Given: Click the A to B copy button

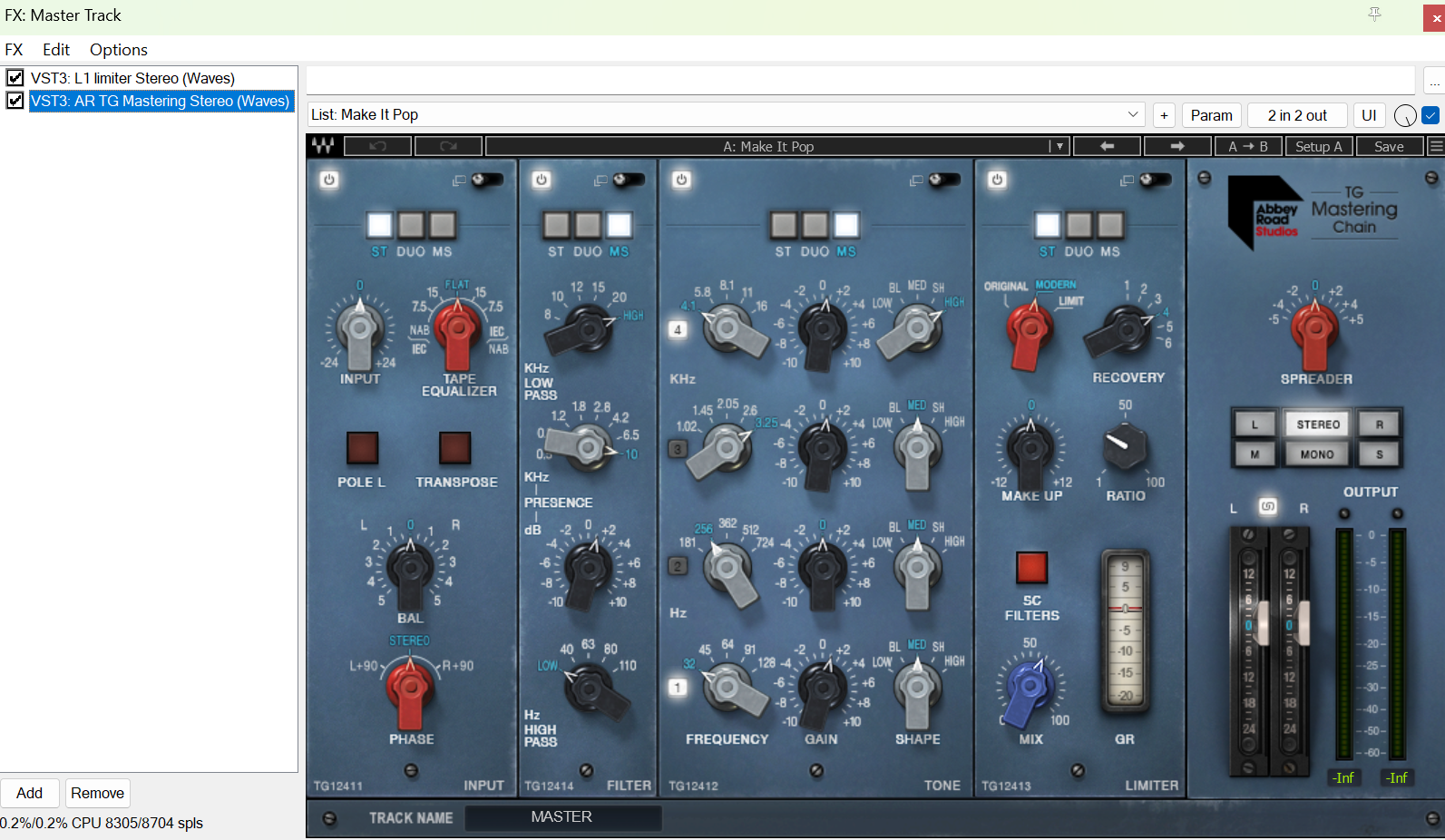Looking at the screenshot, I should 1247,146.
